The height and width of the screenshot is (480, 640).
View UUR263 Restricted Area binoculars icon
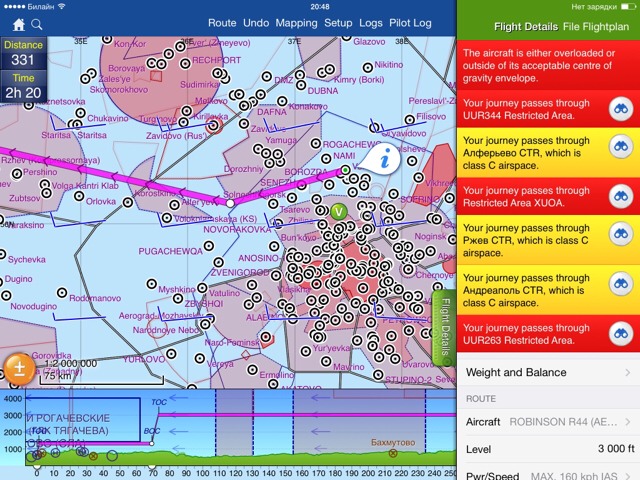click(x=620, y=334)
